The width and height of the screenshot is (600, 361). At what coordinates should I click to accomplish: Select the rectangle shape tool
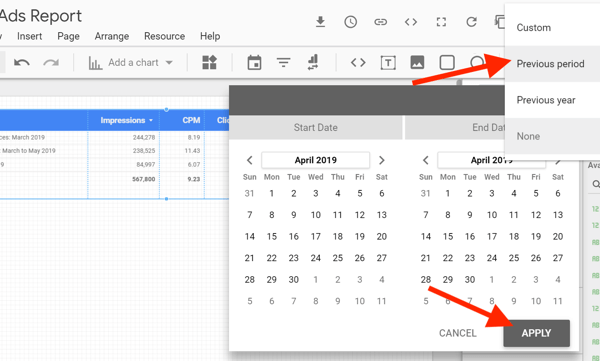[447, 62]
